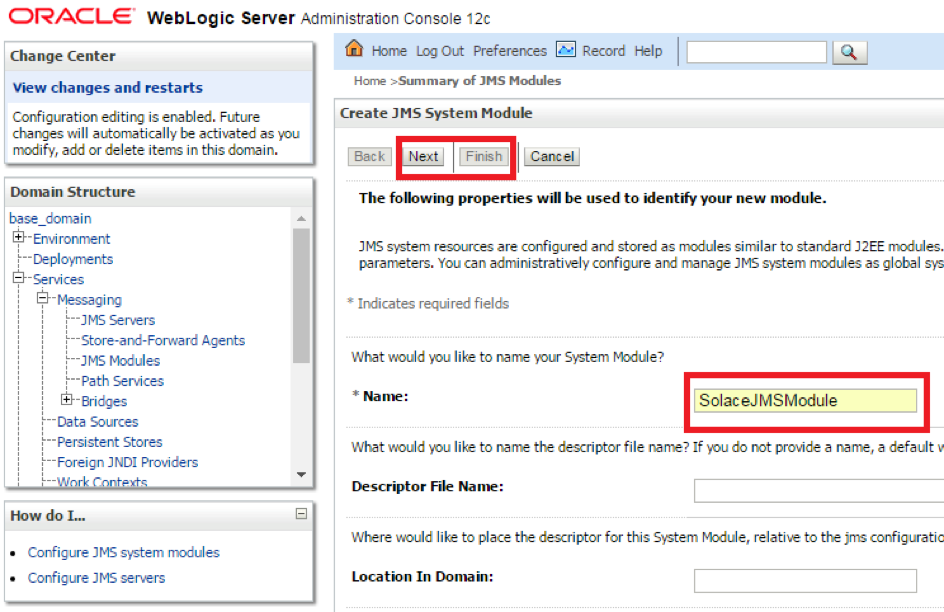Open View changes and restarts link
Viewport: 944px width, 612px height.
108,88
